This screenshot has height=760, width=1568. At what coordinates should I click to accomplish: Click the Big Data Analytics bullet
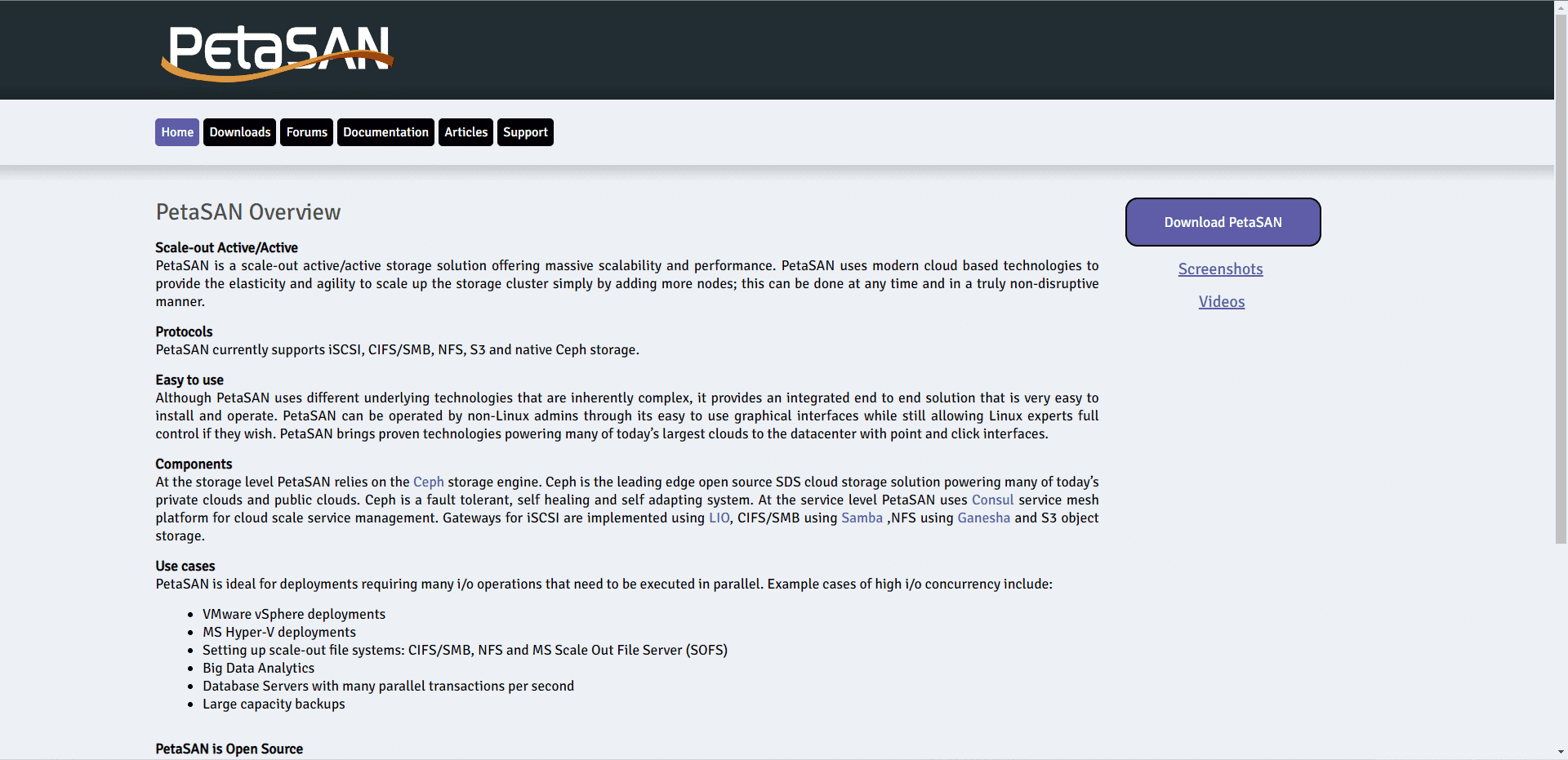click(x=258, y=668)
